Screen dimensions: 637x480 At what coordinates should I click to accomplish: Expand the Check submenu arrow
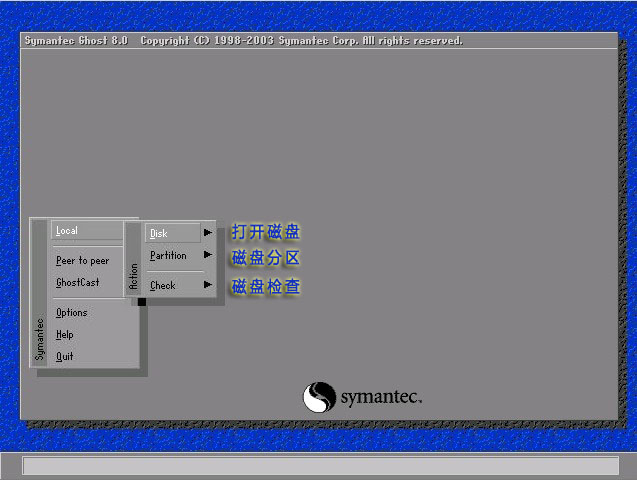[x=208, y=285]
